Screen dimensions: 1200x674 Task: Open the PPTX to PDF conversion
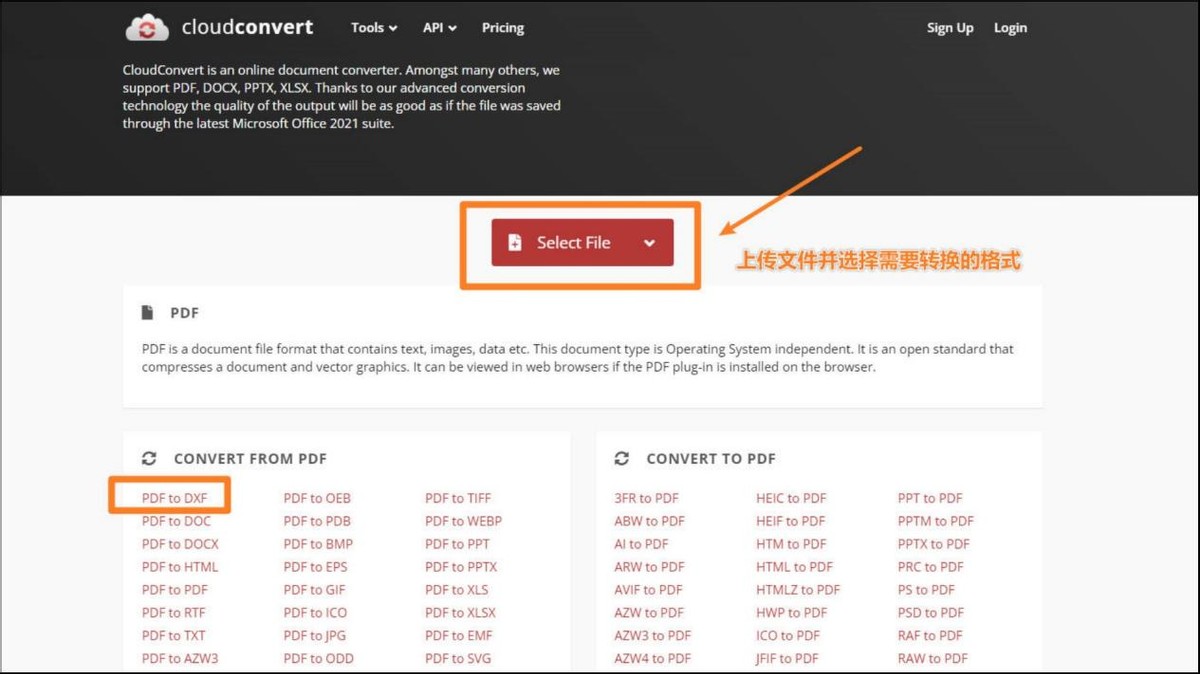(935, 543)
